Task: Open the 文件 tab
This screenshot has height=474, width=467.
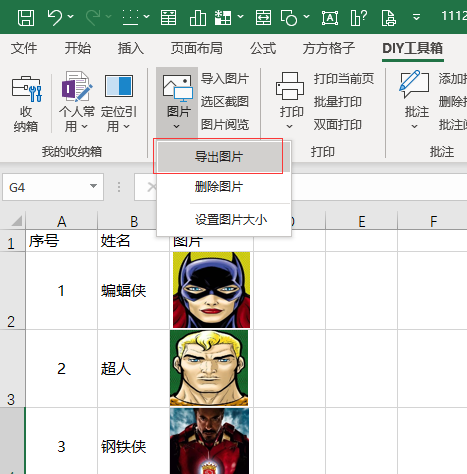Action: [24, 48]
